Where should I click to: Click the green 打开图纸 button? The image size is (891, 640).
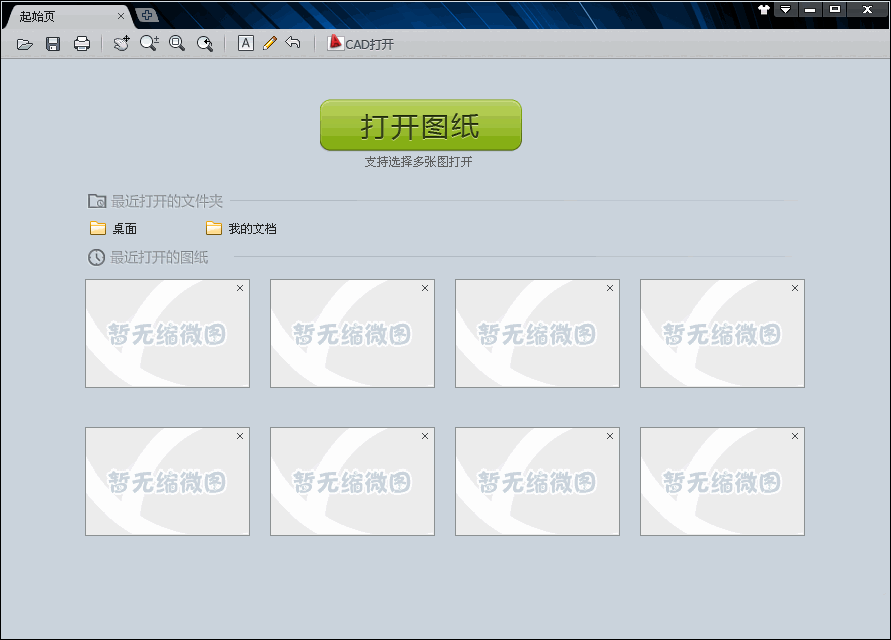pos(420,126)
